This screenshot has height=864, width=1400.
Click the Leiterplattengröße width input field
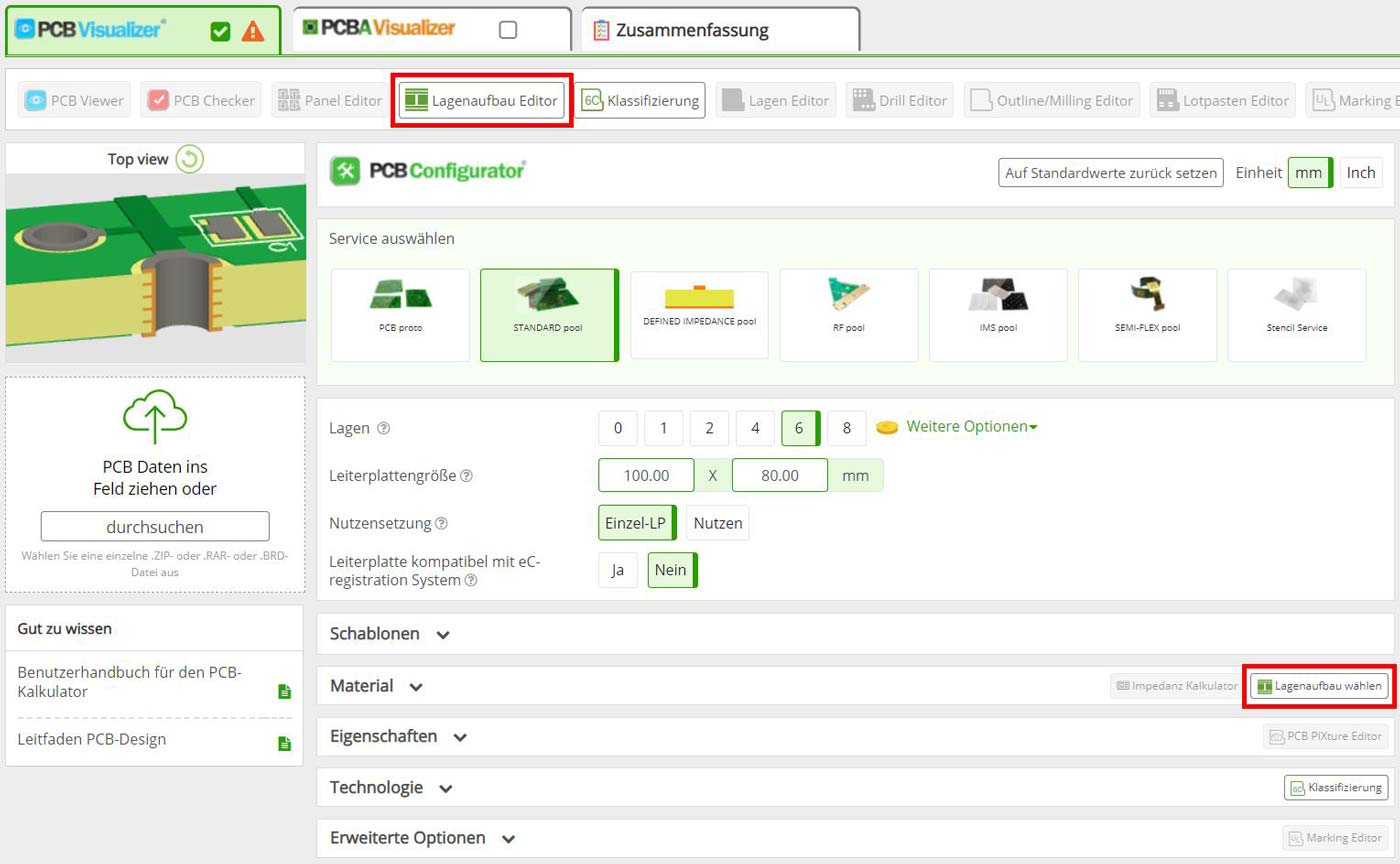click(x=645, y=475)
